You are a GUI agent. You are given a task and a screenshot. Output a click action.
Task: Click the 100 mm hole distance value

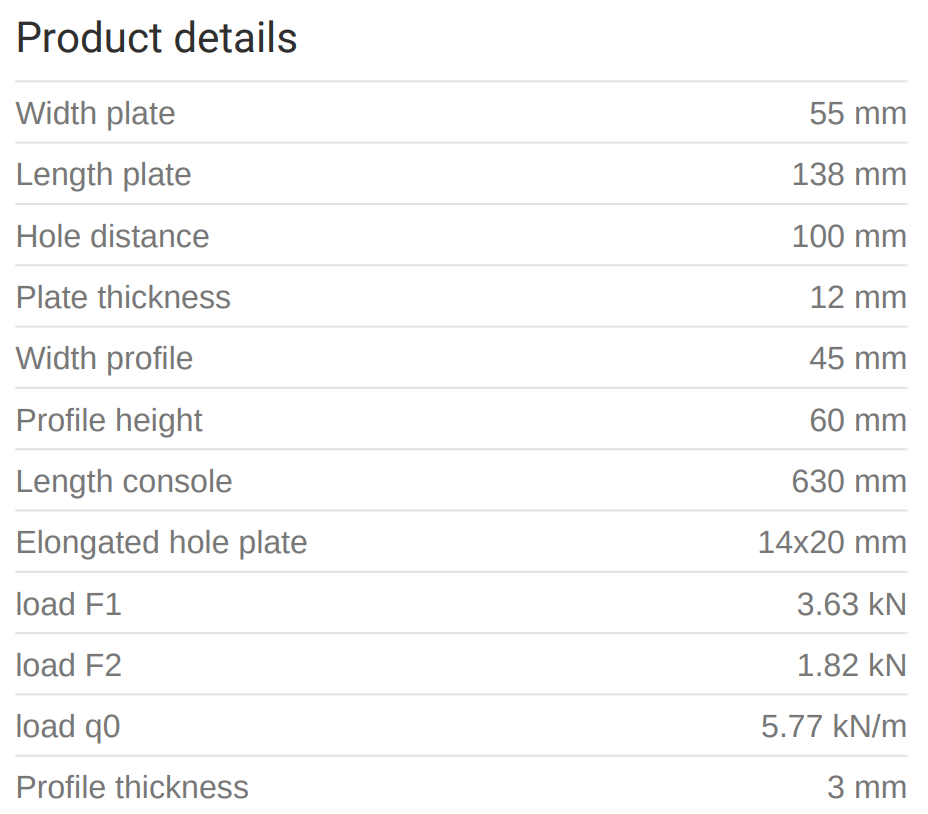(x=848, y=237)
